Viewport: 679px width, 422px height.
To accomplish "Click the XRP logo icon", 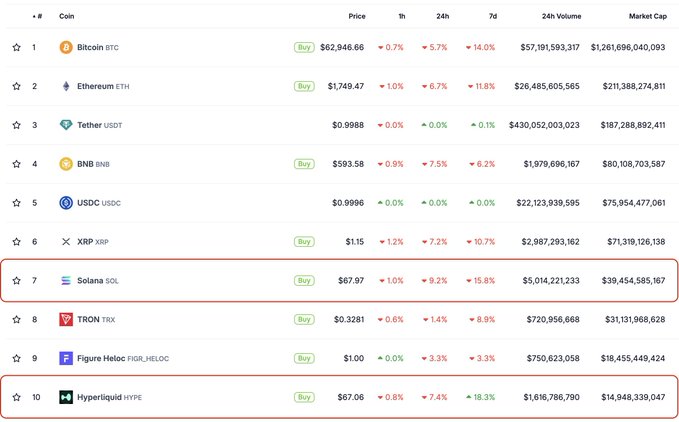I will pyautogui.click(x=66, y=242).
